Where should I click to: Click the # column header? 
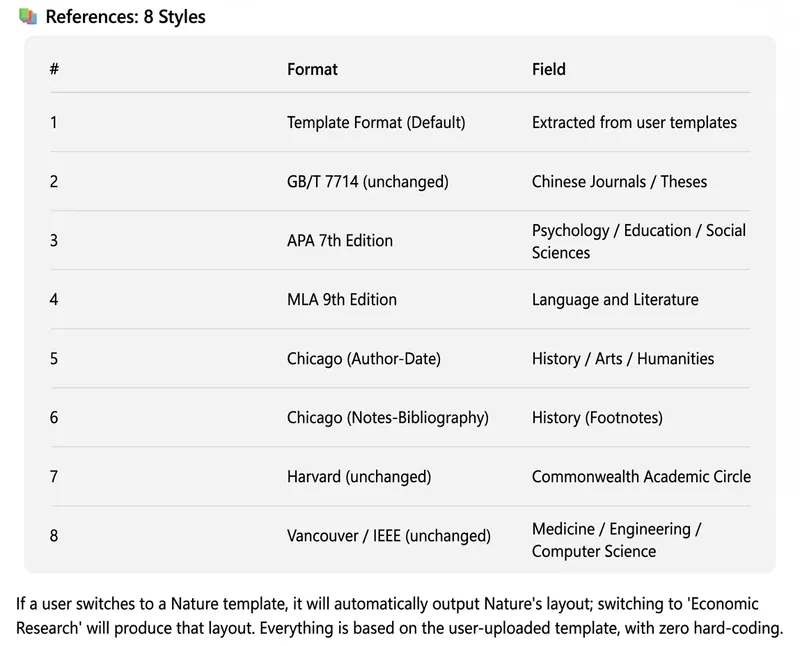(54, 69)
